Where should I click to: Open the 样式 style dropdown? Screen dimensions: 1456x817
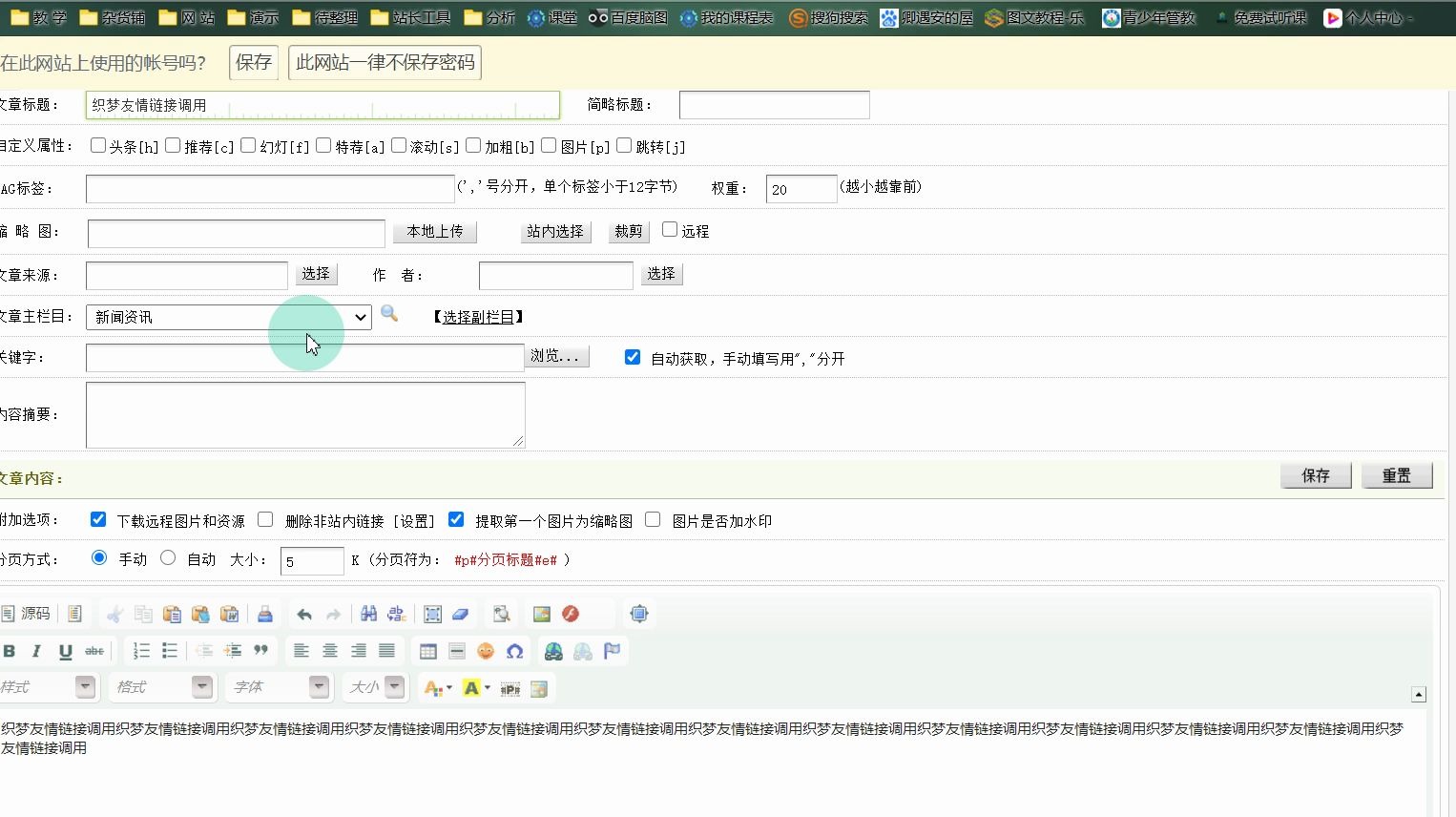tap(48, 687)
